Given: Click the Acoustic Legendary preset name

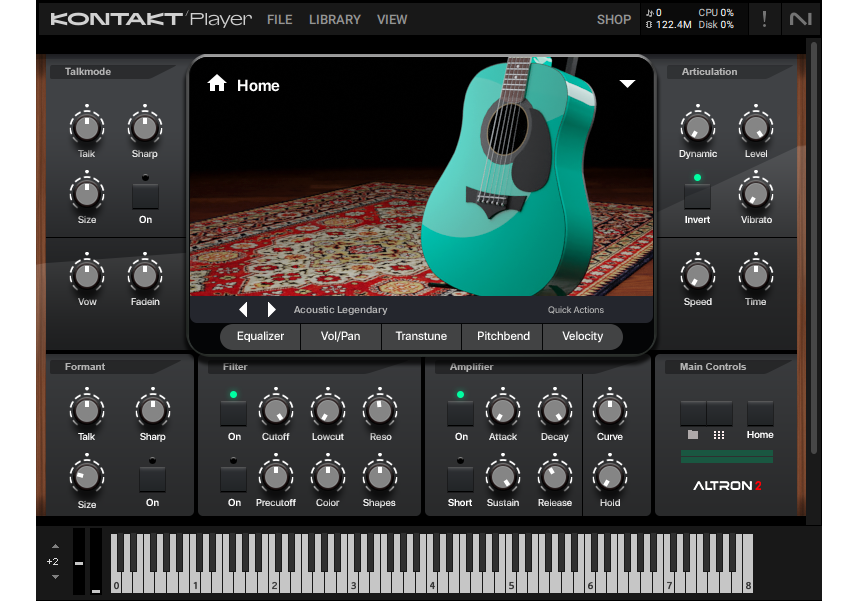Looking at the screenshot, I should tap(340, 310).
